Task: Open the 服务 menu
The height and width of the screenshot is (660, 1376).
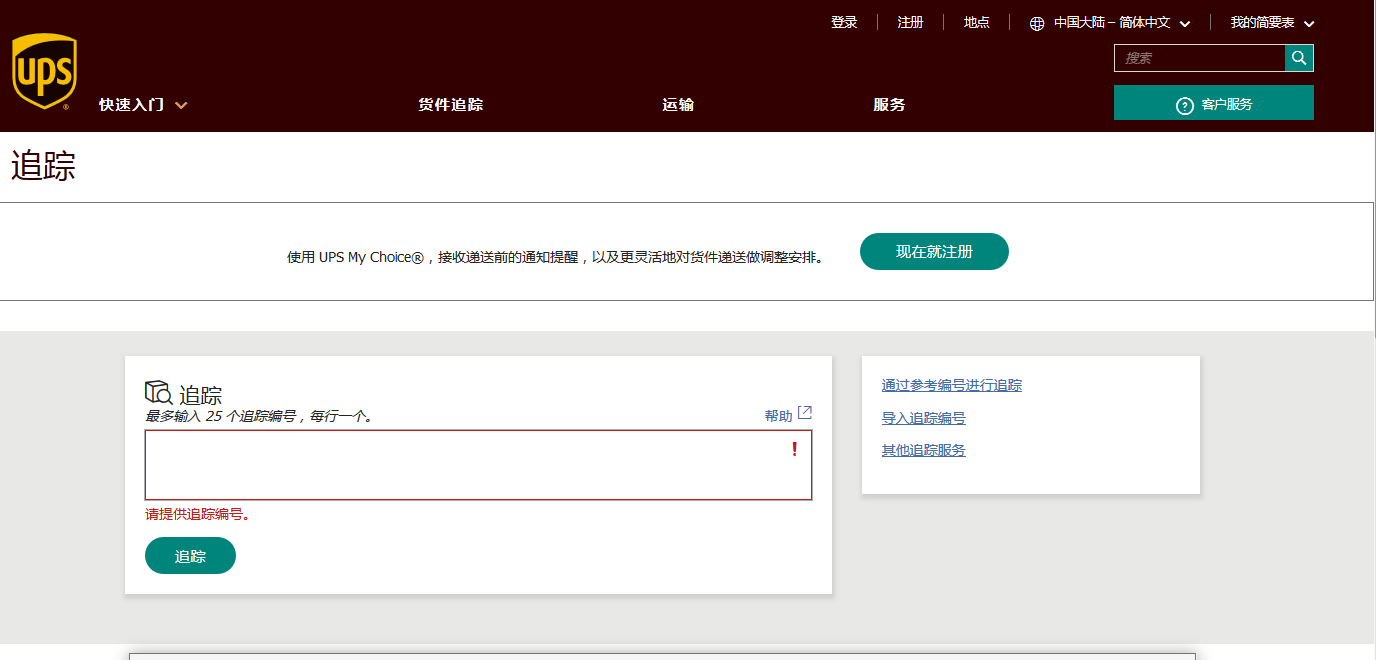Action: pyautogui.click(x=889, y=104)
